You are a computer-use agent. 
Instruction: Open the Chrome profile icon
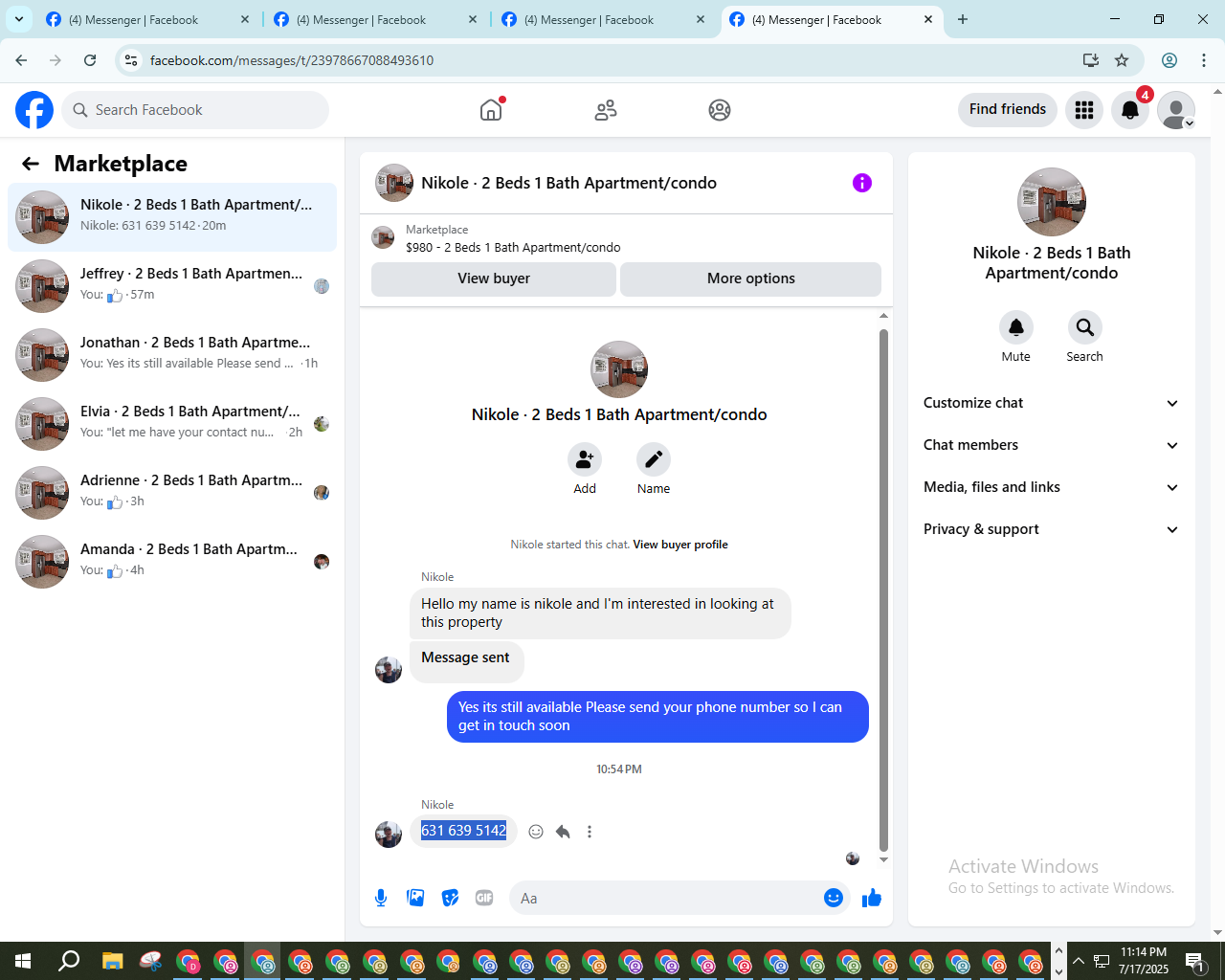pos(1169,60)
